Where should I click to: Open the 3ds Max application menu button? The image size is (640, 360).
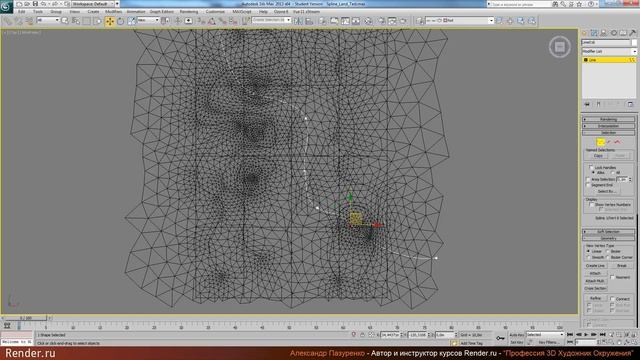[6, 6]
